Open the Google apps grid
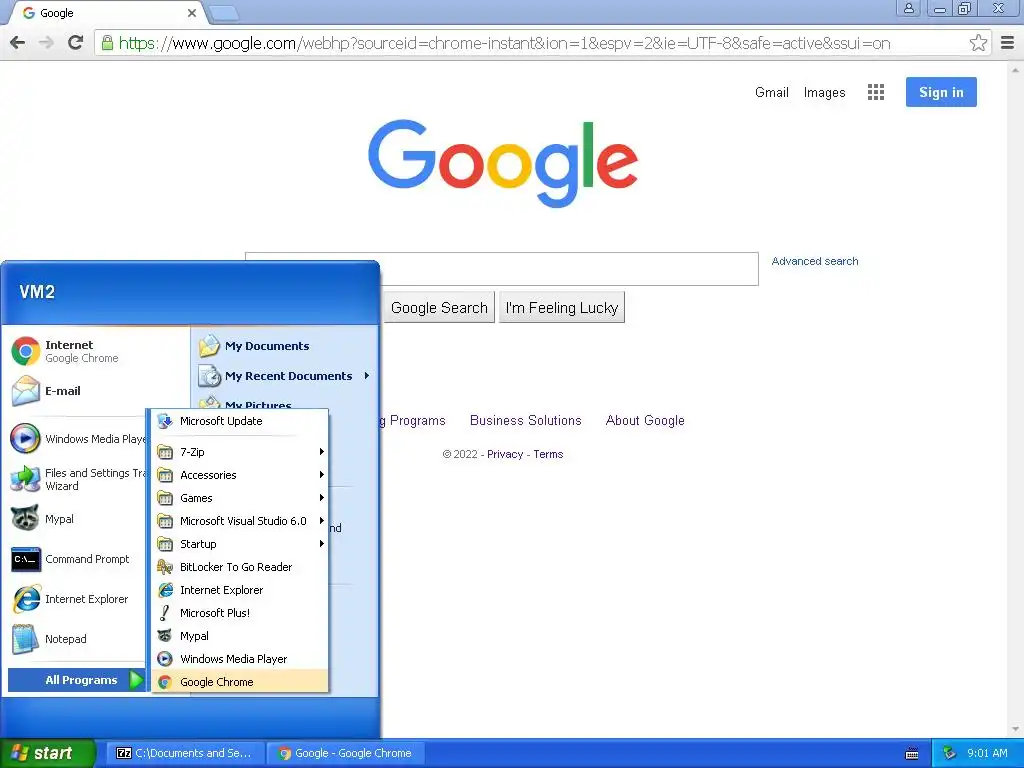Image resolution: width=1024 pixels, height=768 pixels. click(876, 92)
